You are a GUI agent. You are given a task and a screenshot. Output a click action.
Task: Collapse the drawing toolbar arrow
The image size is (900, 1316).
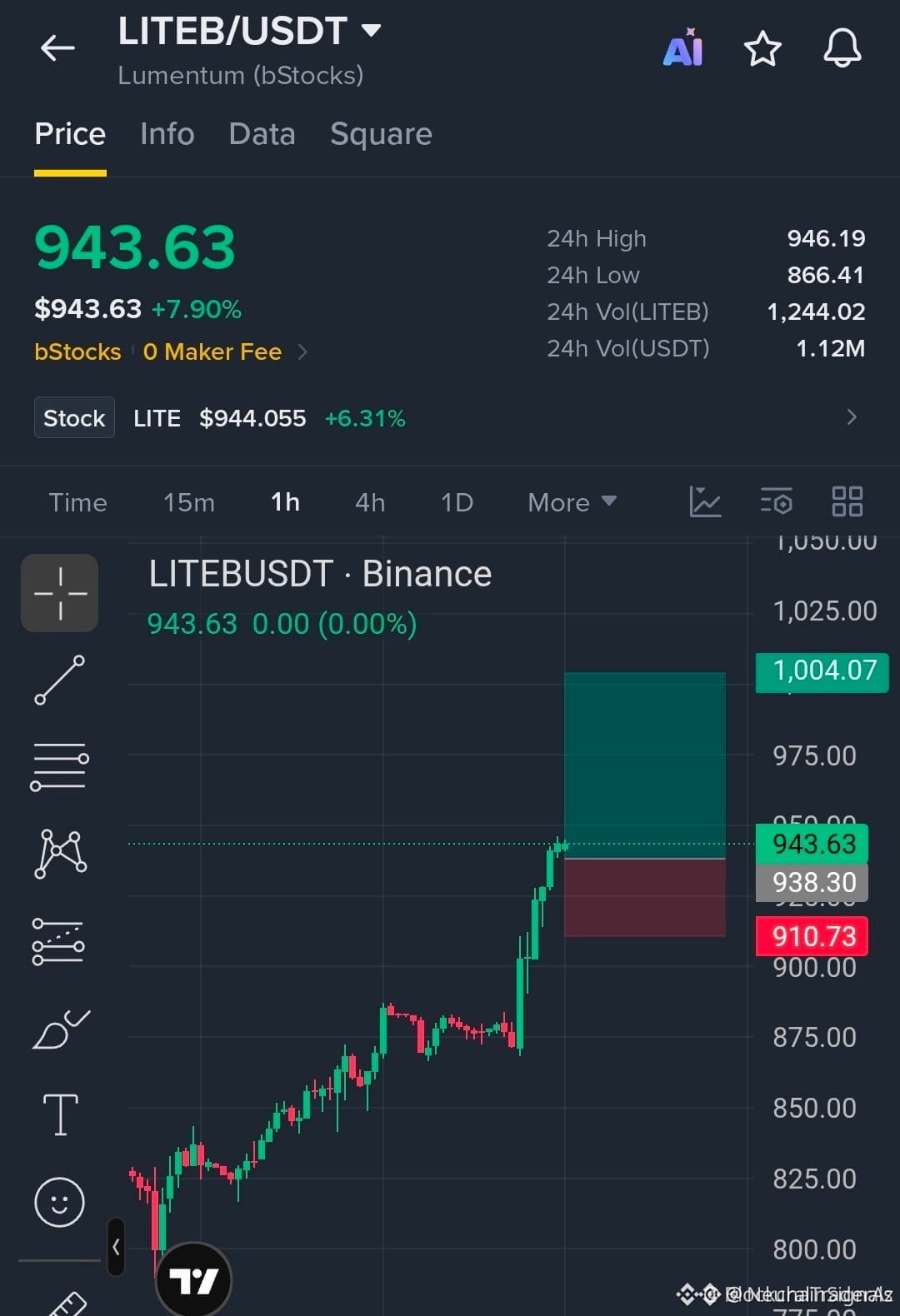coord(116,1247)
